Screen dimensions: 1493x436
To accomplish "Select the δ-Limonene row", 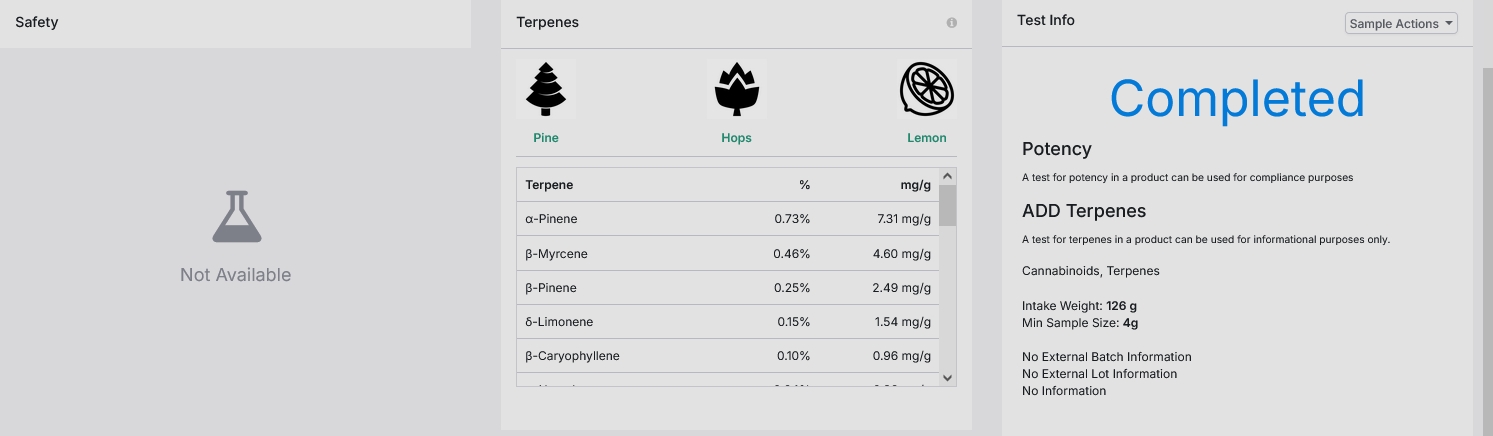I will click(728, 322).
